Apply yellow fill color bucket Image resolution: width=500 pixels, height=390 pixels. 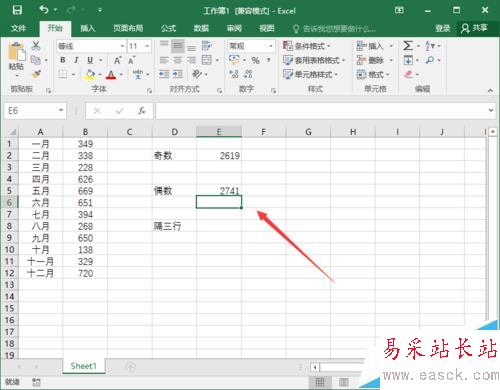90,74
